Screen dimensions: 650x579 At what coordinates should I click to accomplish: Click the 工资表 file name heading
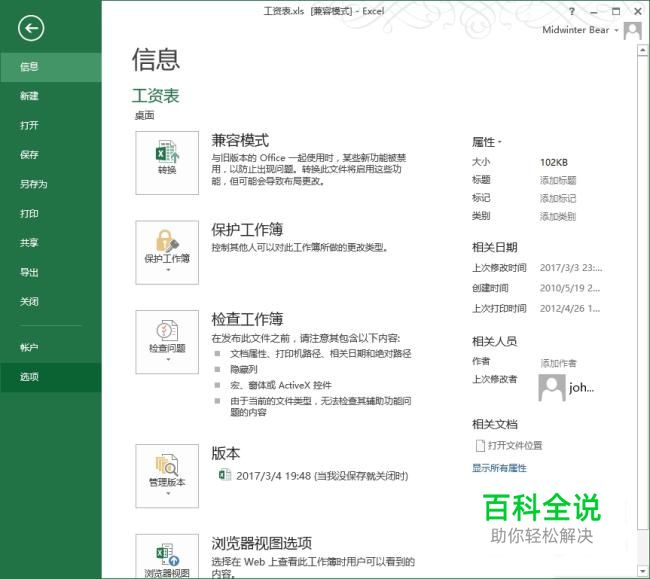click(x=155, y=96)
